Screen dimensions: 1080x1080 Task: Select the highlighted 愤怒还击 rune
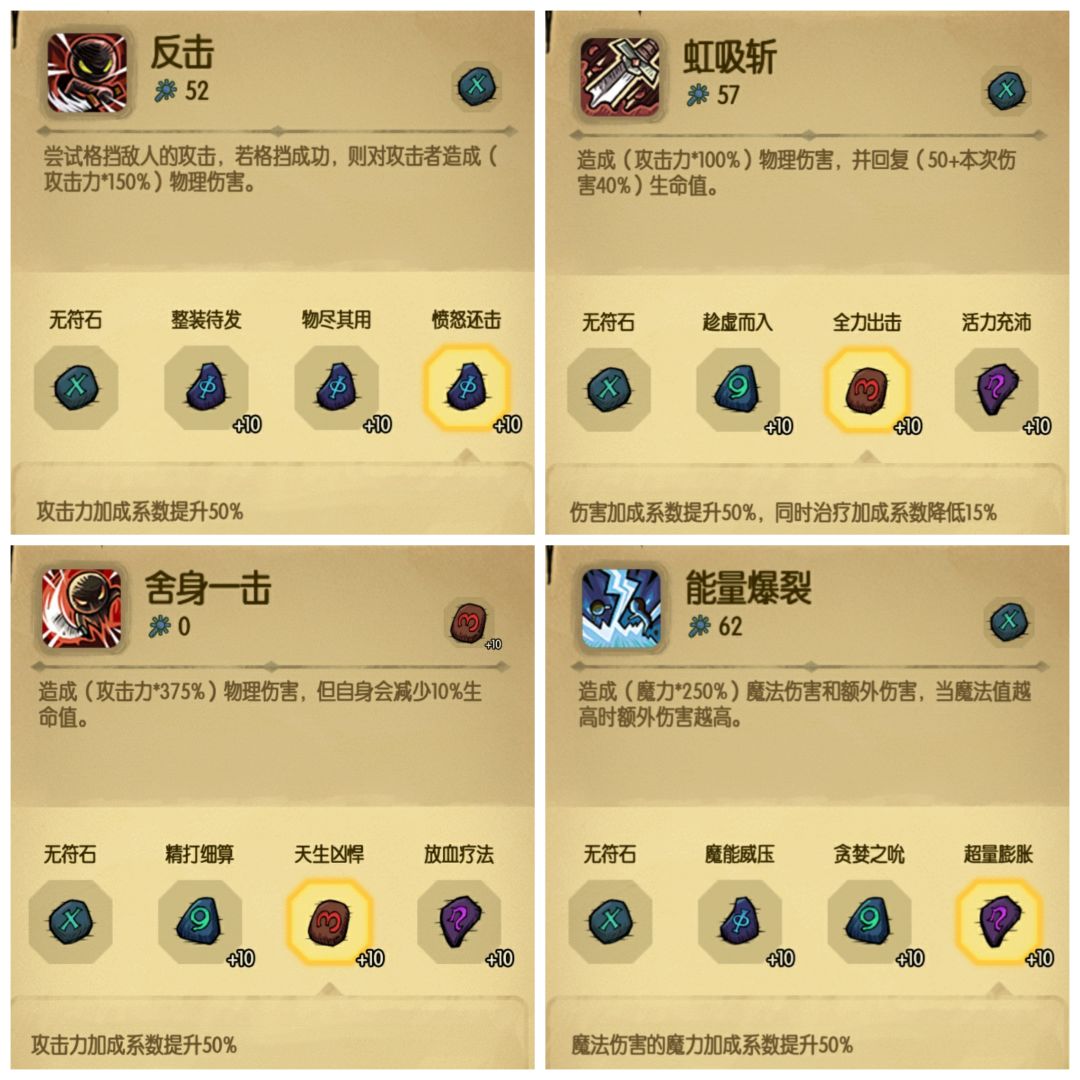(x=466, y=387)
